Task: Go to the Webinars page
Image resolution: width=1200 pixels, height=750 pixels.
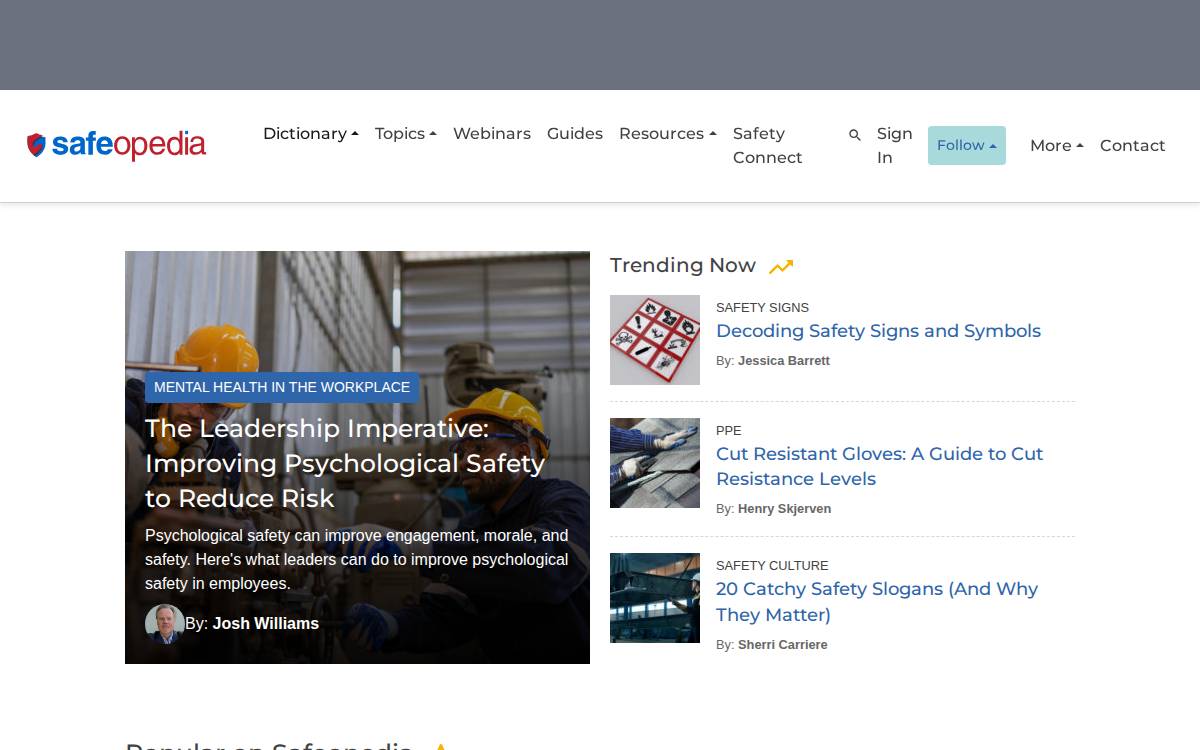Action: (492, 133)
